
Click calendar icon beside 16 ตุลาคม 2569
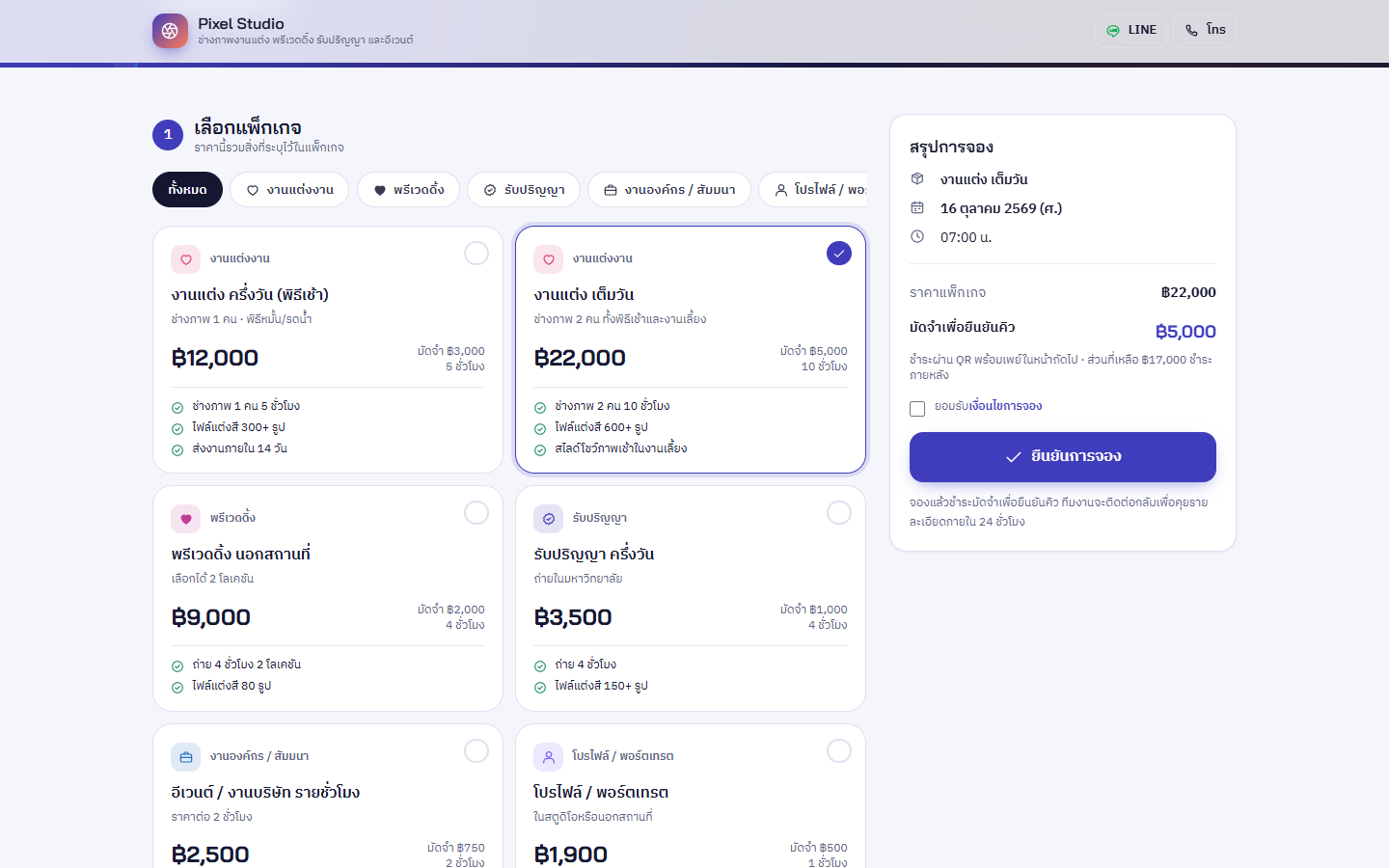coord(917,208)
